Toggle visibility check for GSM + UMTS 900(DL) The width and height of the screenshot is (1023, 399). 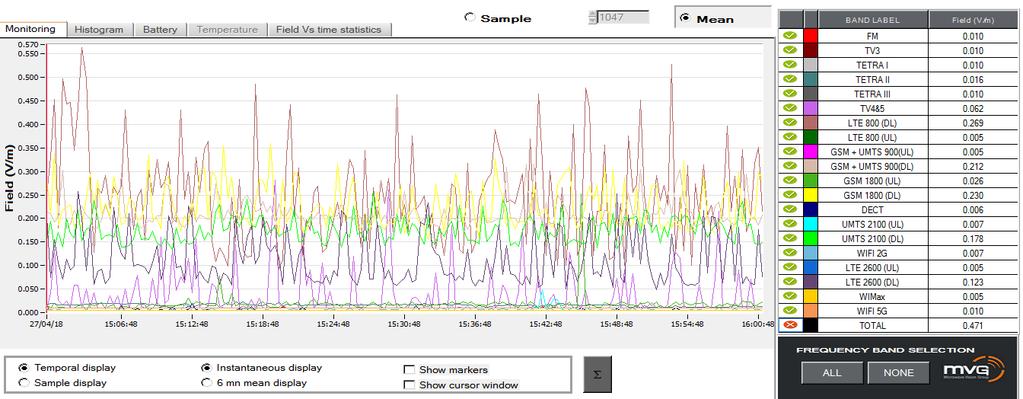pos(790,166)
